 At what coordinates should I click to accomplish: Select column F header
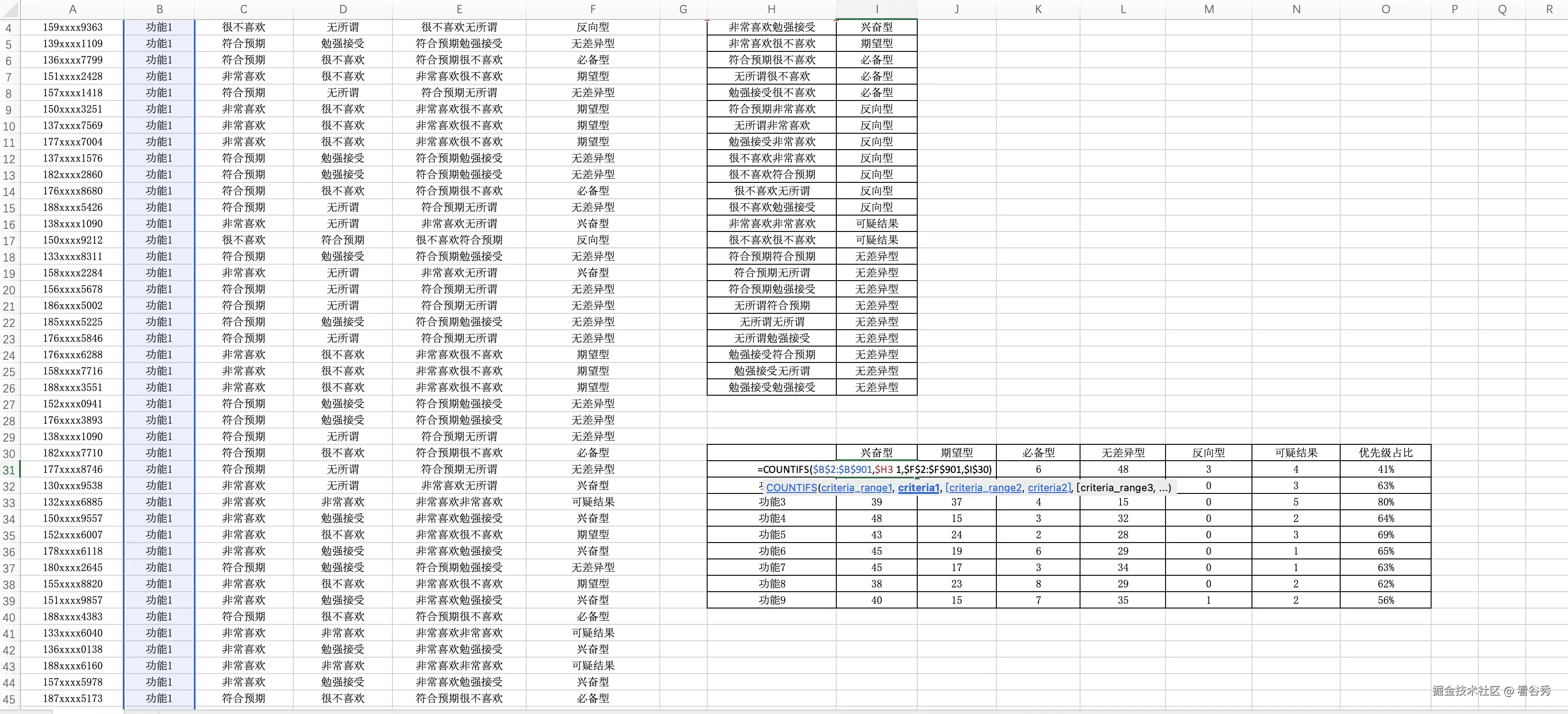tap(592, 9)
